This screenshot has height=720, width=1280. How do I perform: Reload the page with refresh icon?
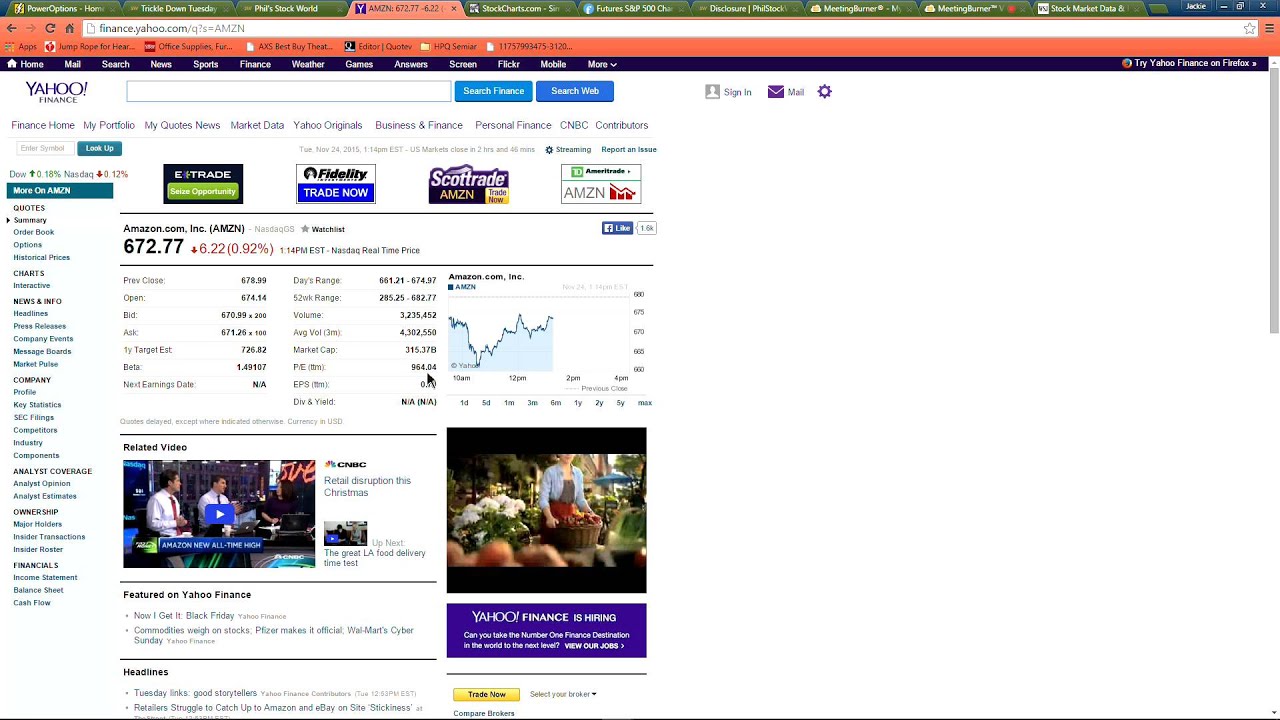50,28
